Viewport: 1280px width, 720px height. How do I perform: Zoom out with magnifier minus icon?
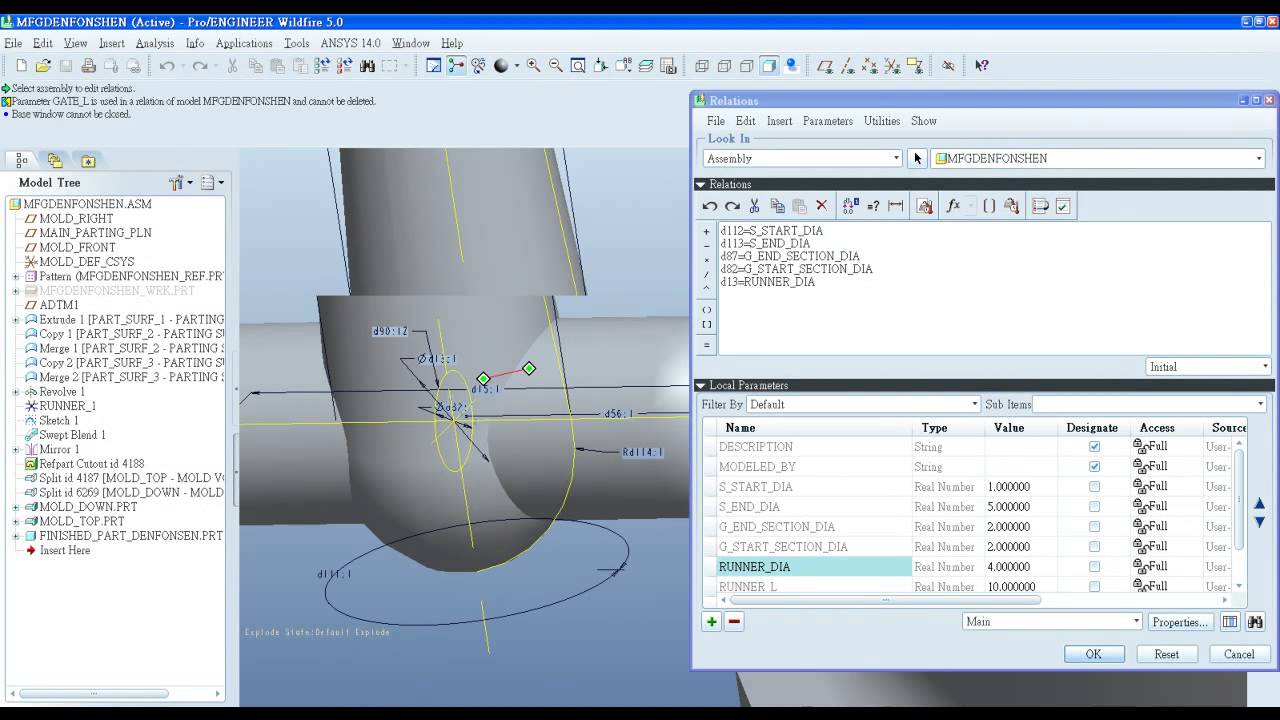click(x=556, y=66)
